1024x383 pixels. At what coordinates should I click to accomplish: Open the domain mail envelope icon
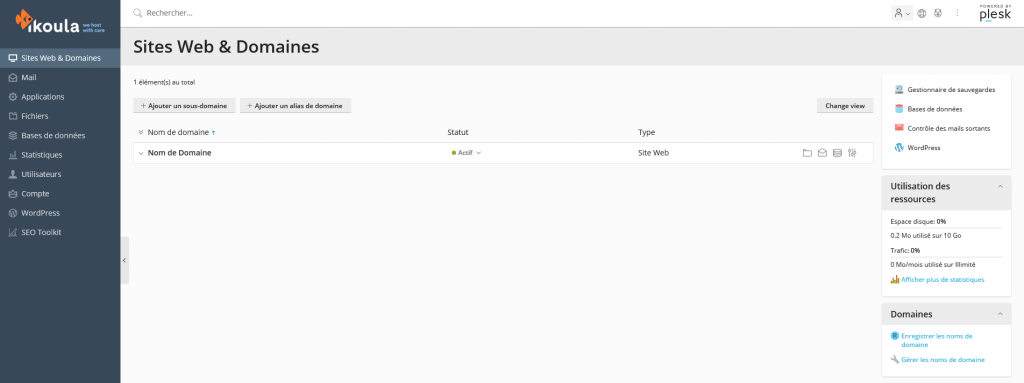pyautogui.click(x=822, y=153)
